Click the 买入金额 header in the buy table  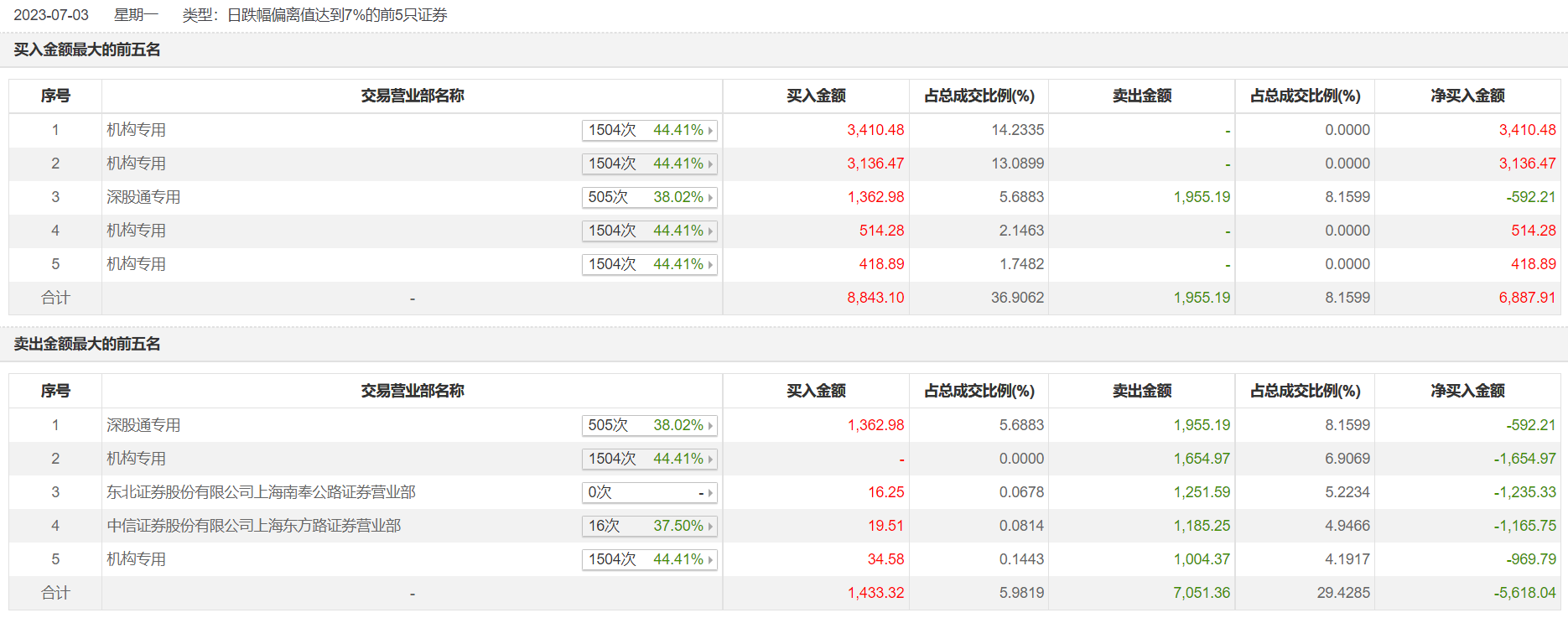[816, 96]
